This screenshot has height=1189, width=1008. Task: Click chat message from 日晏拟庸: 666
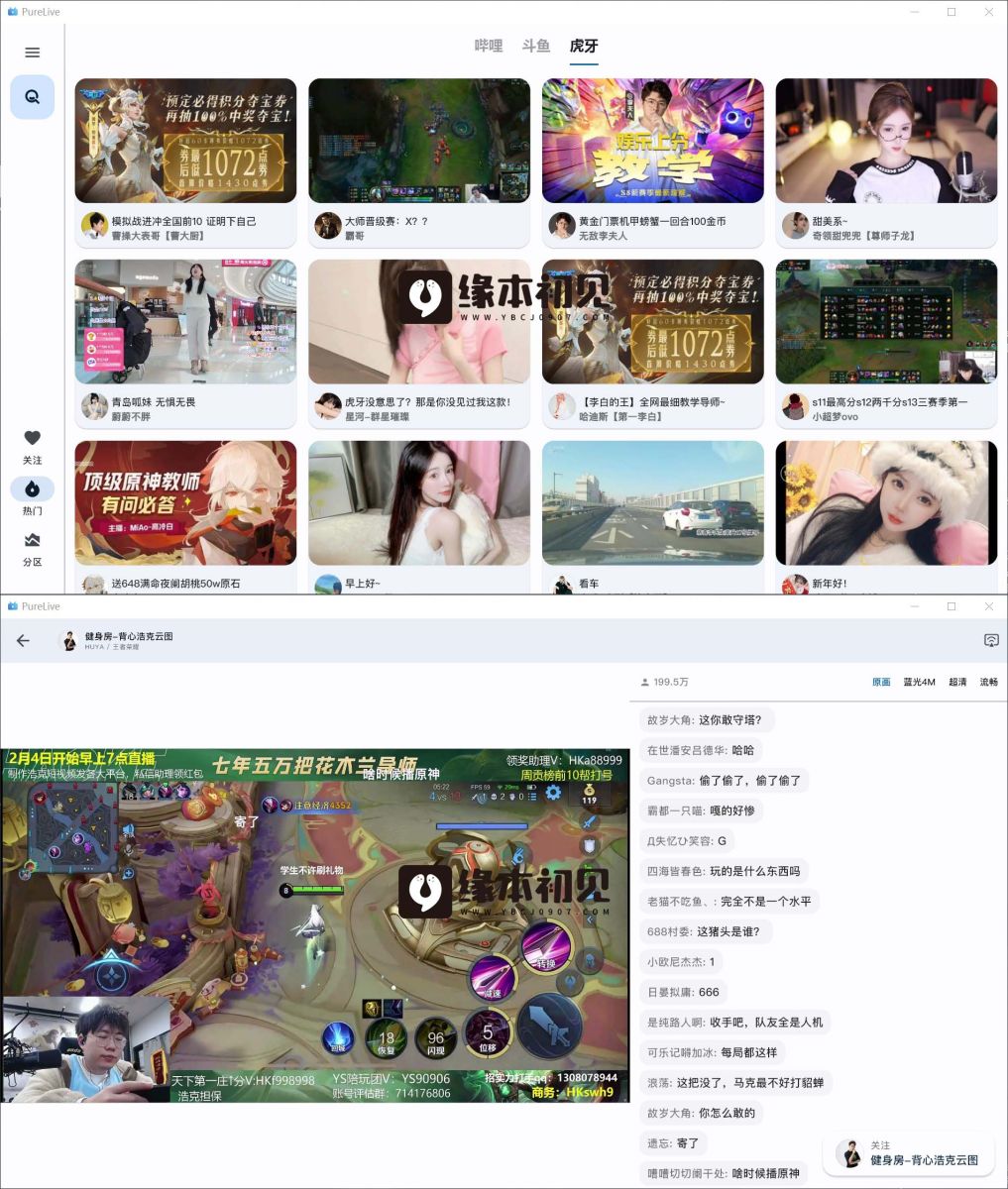(x=684, y=992)
